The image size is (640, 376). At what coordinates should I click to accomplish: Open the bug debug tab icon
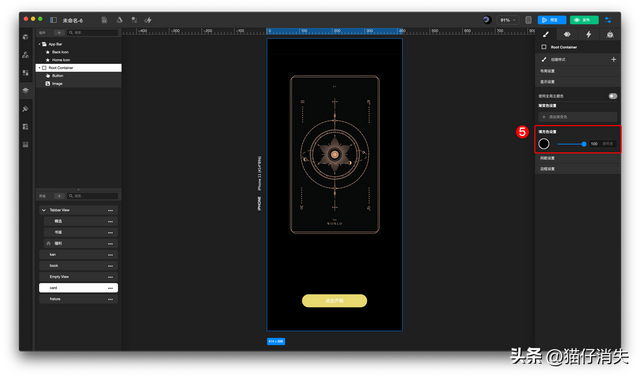point(610,34)
